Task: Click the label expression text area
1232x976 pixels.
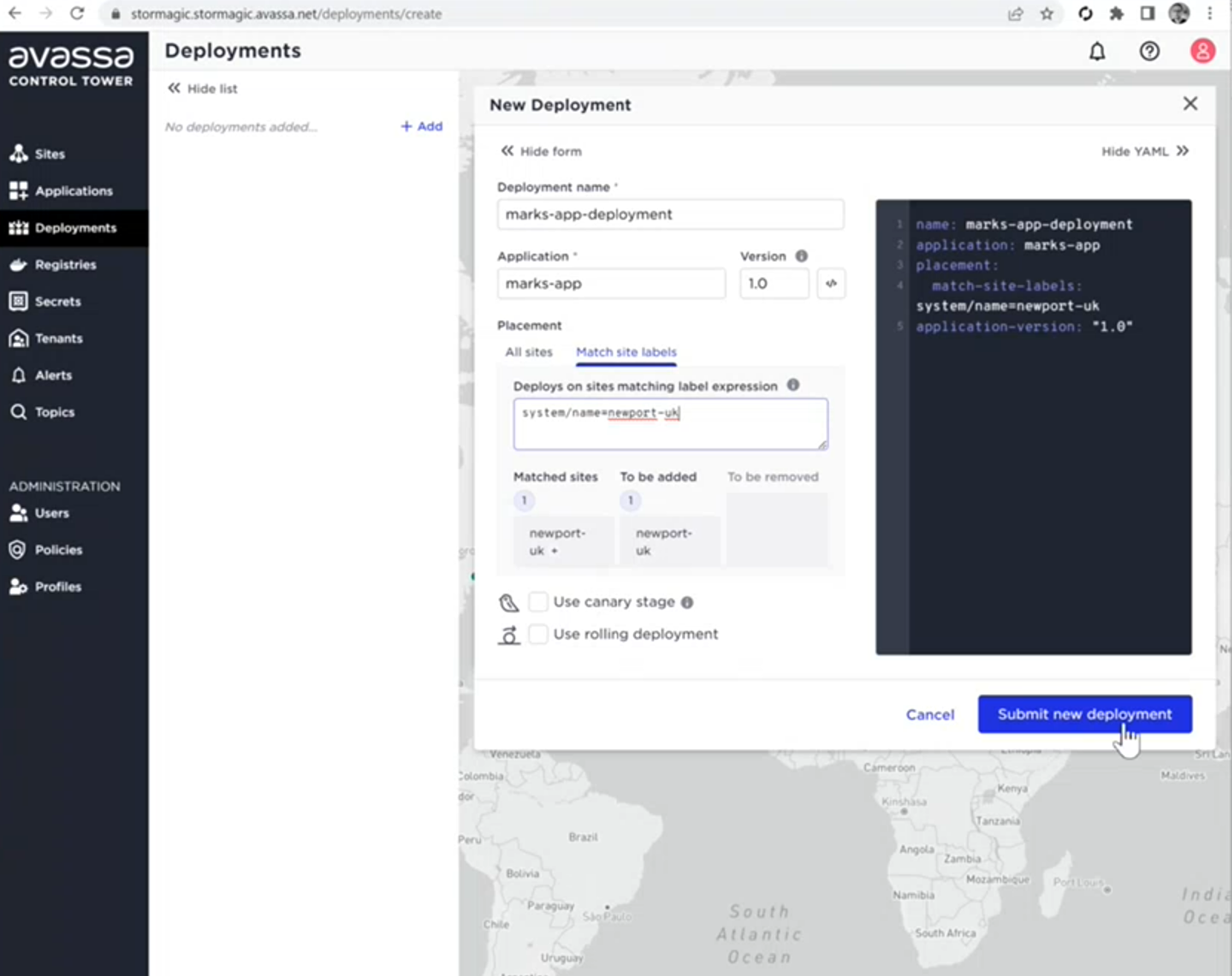Action: coord(670,424)
